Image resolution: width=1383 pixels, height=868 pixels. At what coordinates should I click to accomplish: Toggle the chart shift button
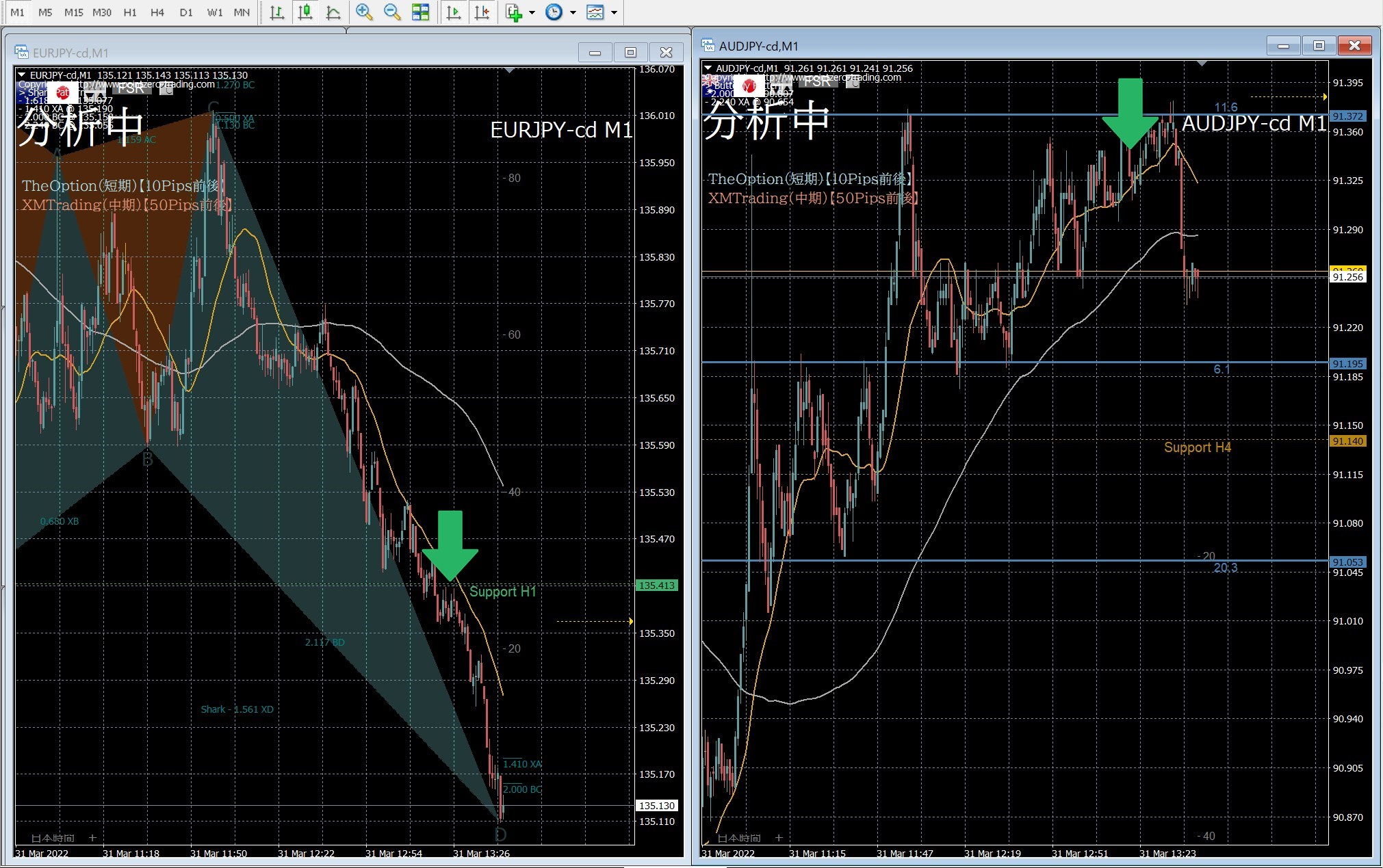(482, 12)
